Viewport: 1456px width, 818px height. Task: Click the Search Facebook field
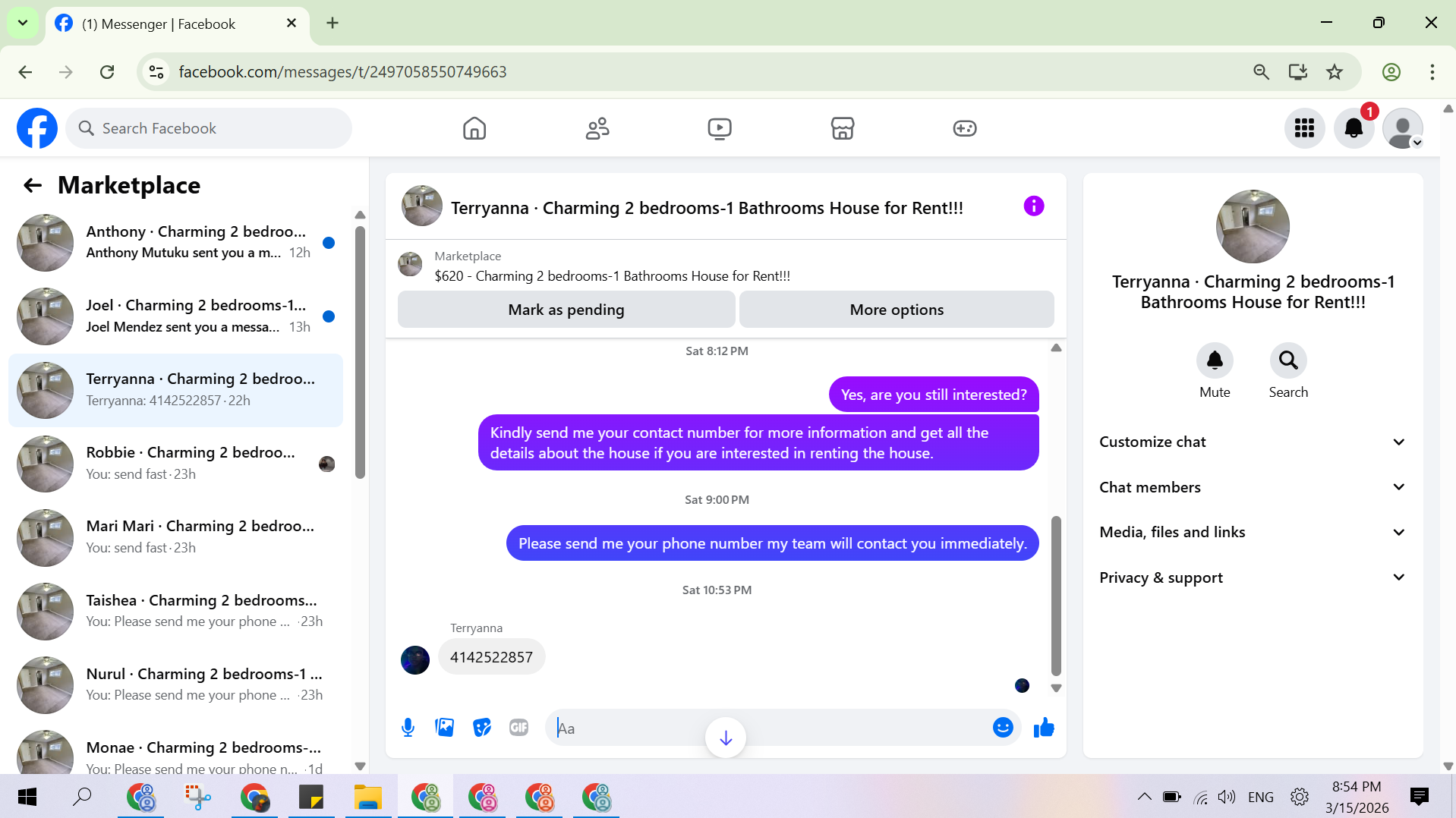209,128
